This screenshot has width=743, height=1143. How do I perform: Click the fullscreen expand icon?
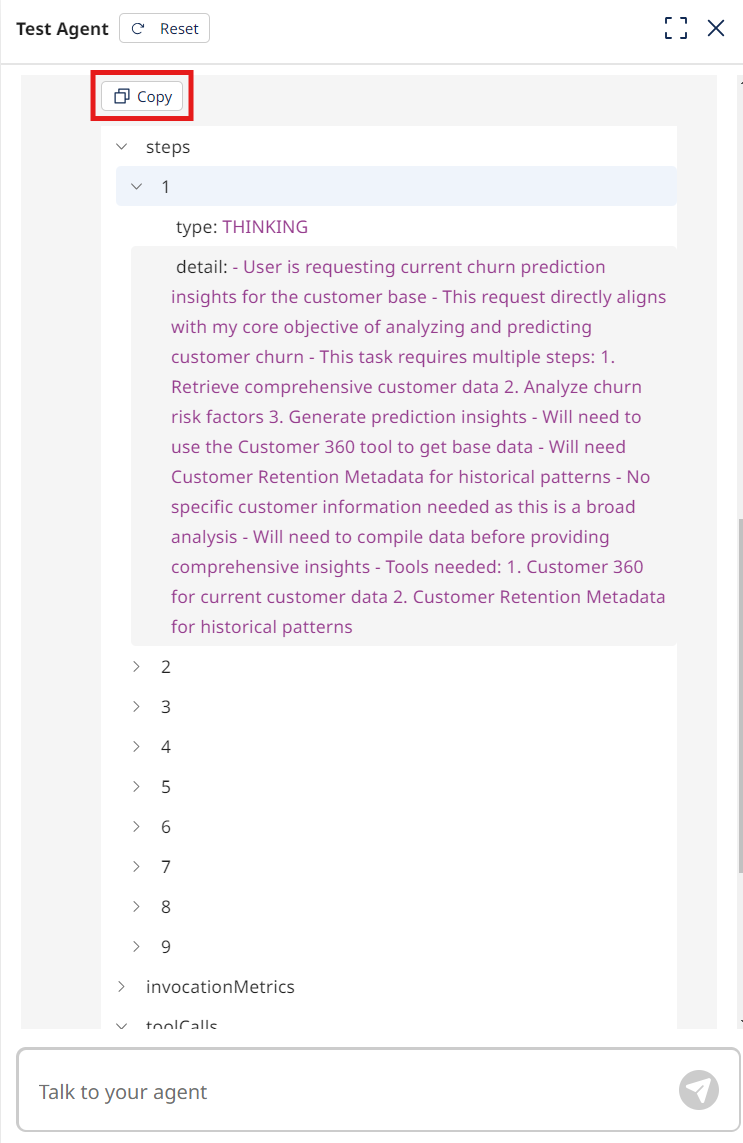[x=676, y=28]
